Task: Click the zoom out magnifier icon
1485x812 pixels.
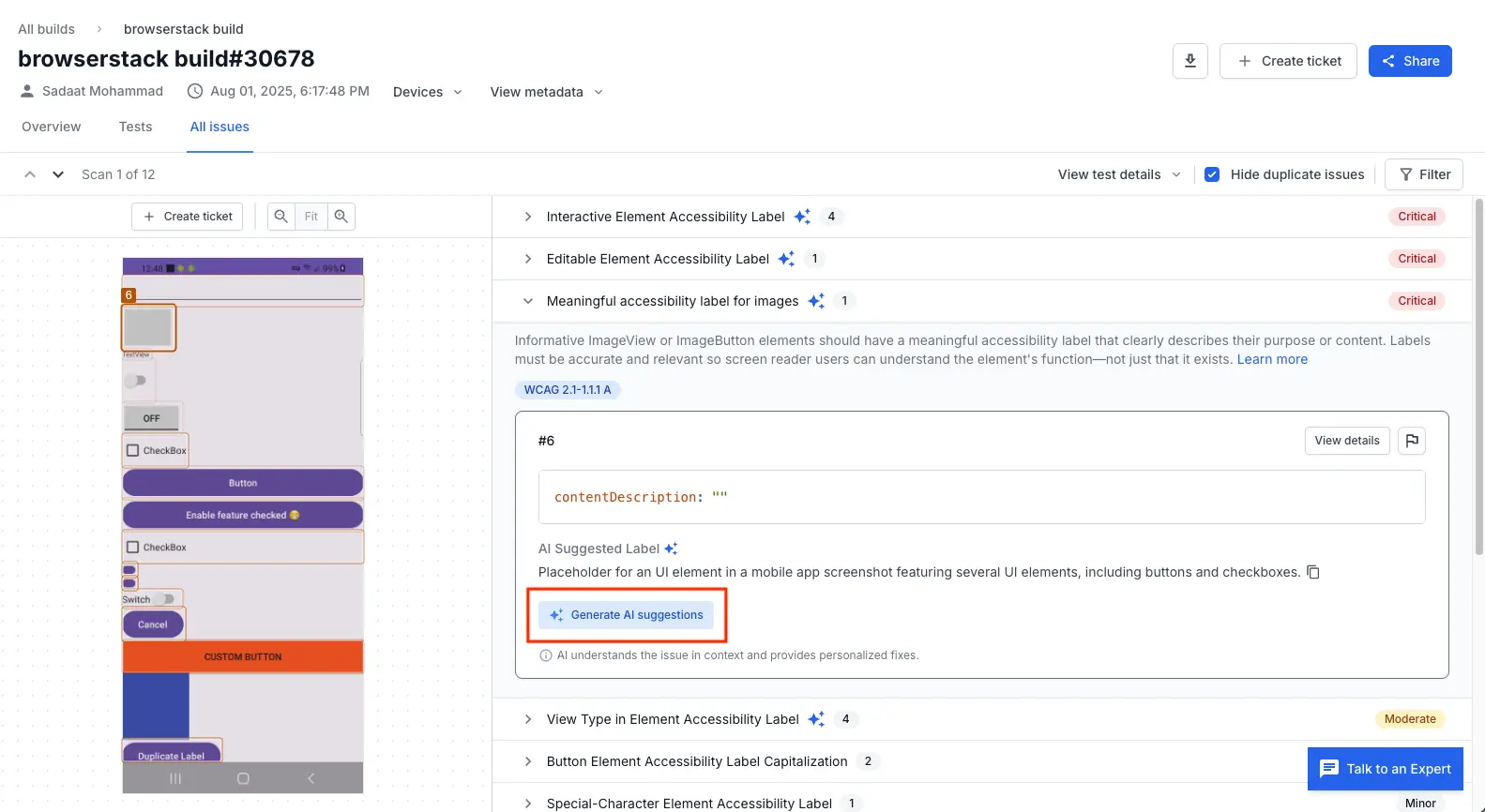Action: click(280, 217)
